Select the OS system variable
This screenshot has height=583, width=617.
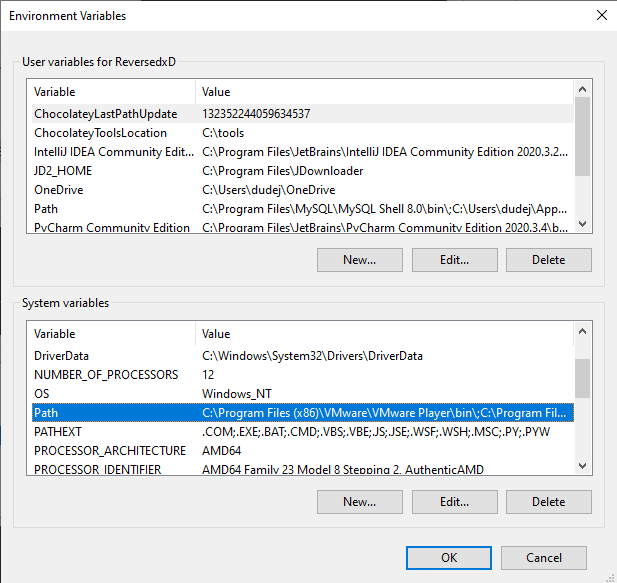click(x=302, y=393)
